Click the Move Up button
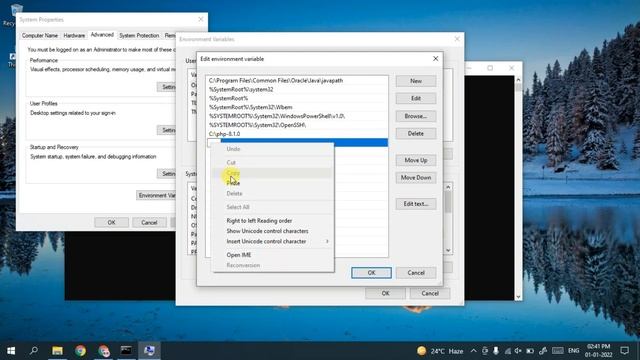The width and height of the screenshot is (640, 360). tap(416, 160)
